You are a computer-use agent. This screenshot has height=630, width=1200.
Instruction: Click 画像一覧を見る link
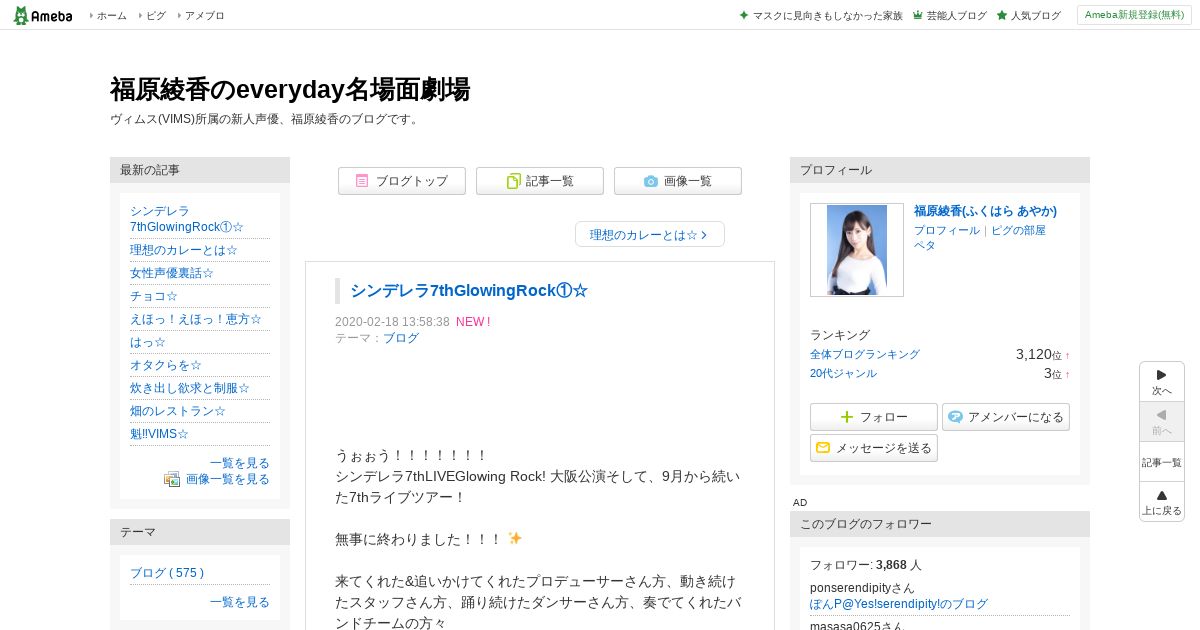tap(228, 479)
